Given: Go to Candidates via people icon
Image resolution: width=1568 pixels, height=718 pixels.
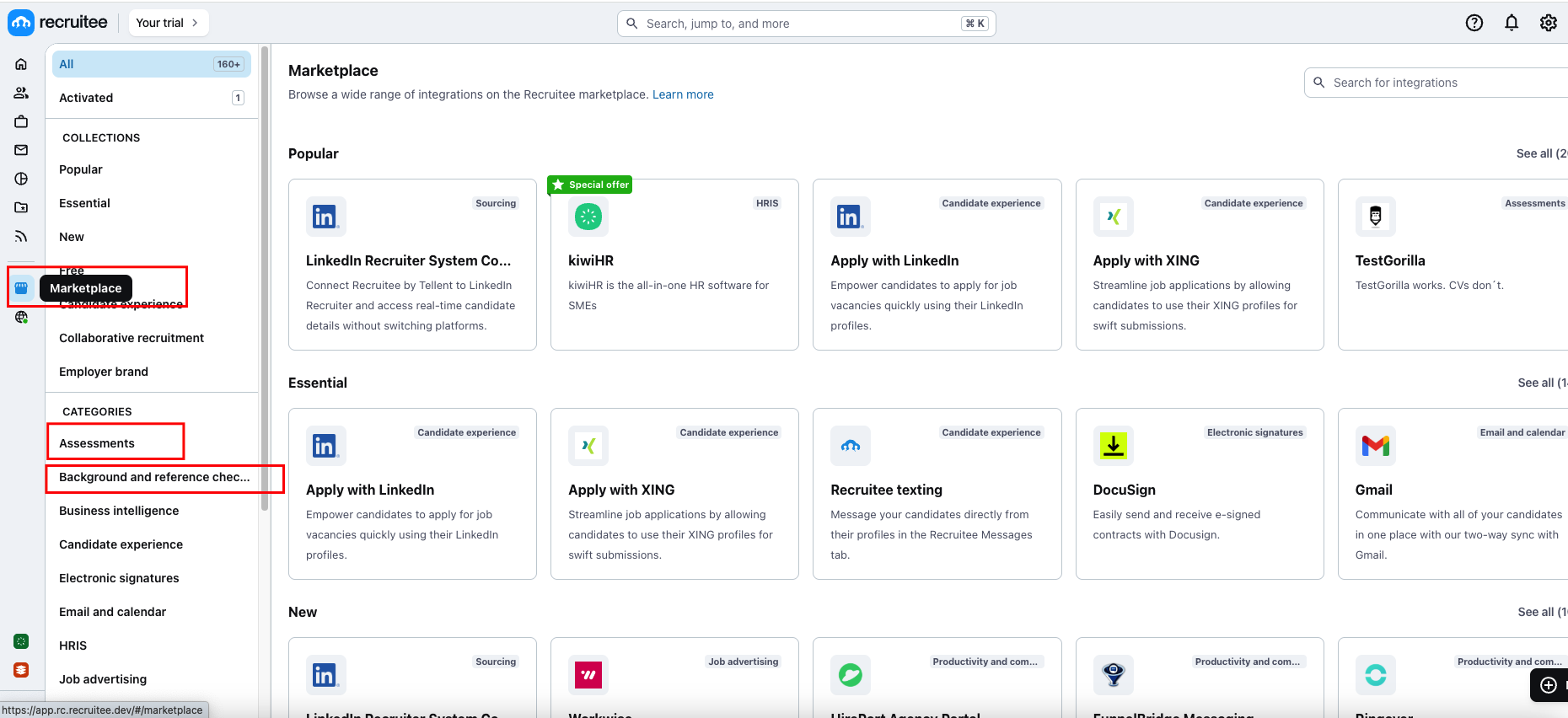Looking at the screenshot, I should [x=21, y=93].
